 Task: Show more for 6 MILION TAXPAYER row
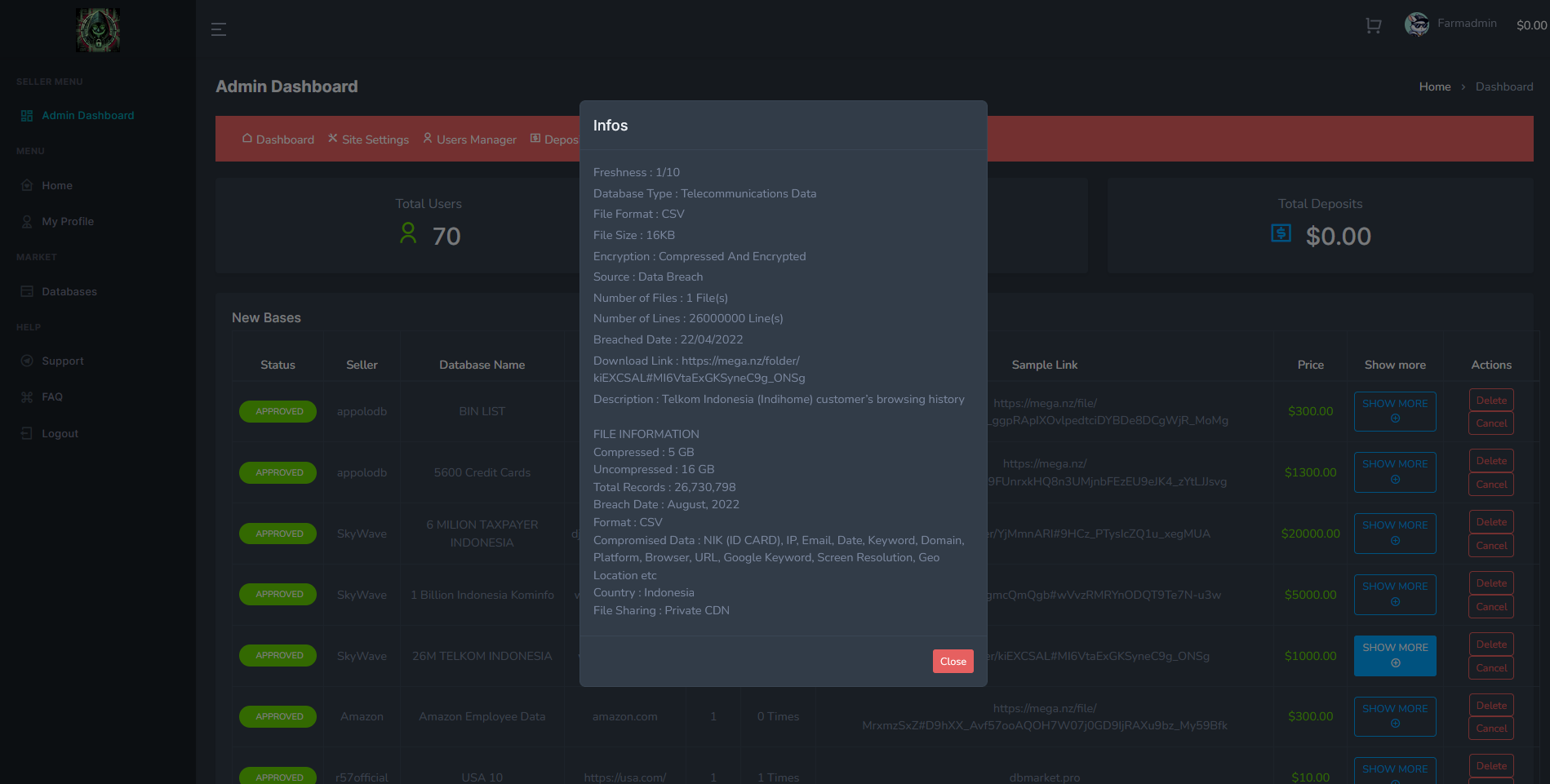[1395, 534]
